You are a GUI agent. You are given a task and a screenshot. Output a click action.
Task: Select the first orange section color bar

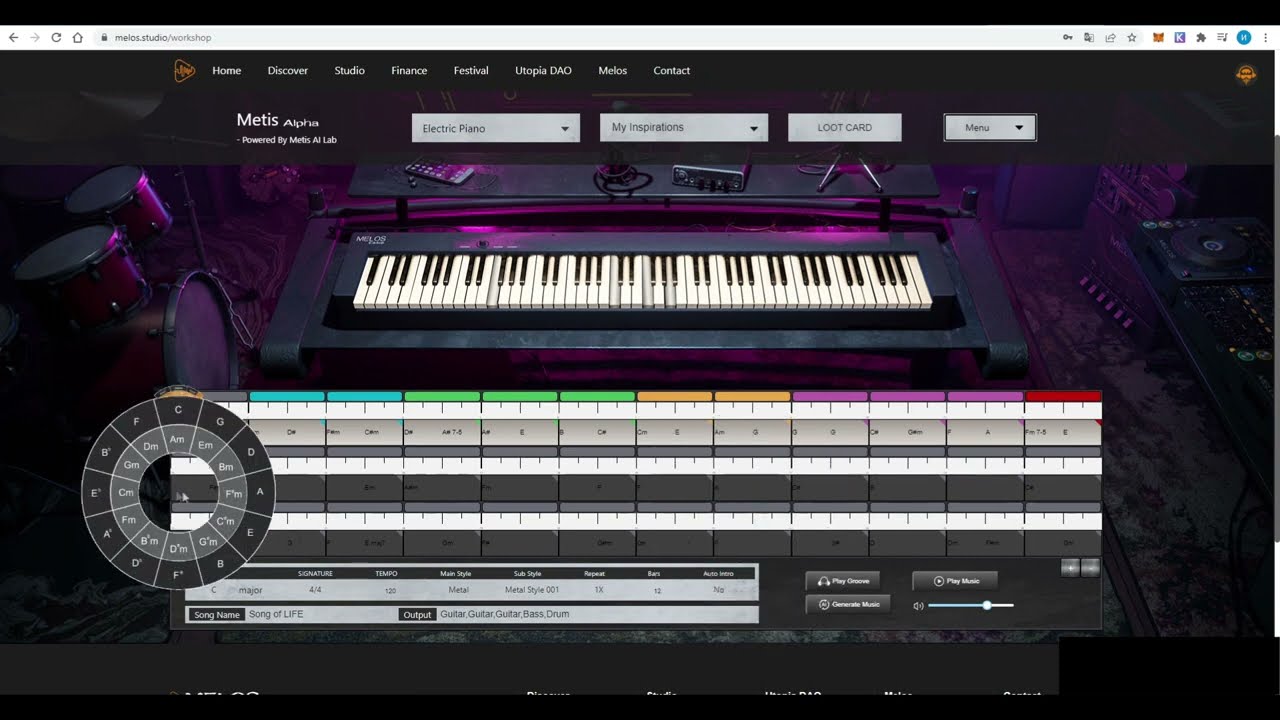675,397
